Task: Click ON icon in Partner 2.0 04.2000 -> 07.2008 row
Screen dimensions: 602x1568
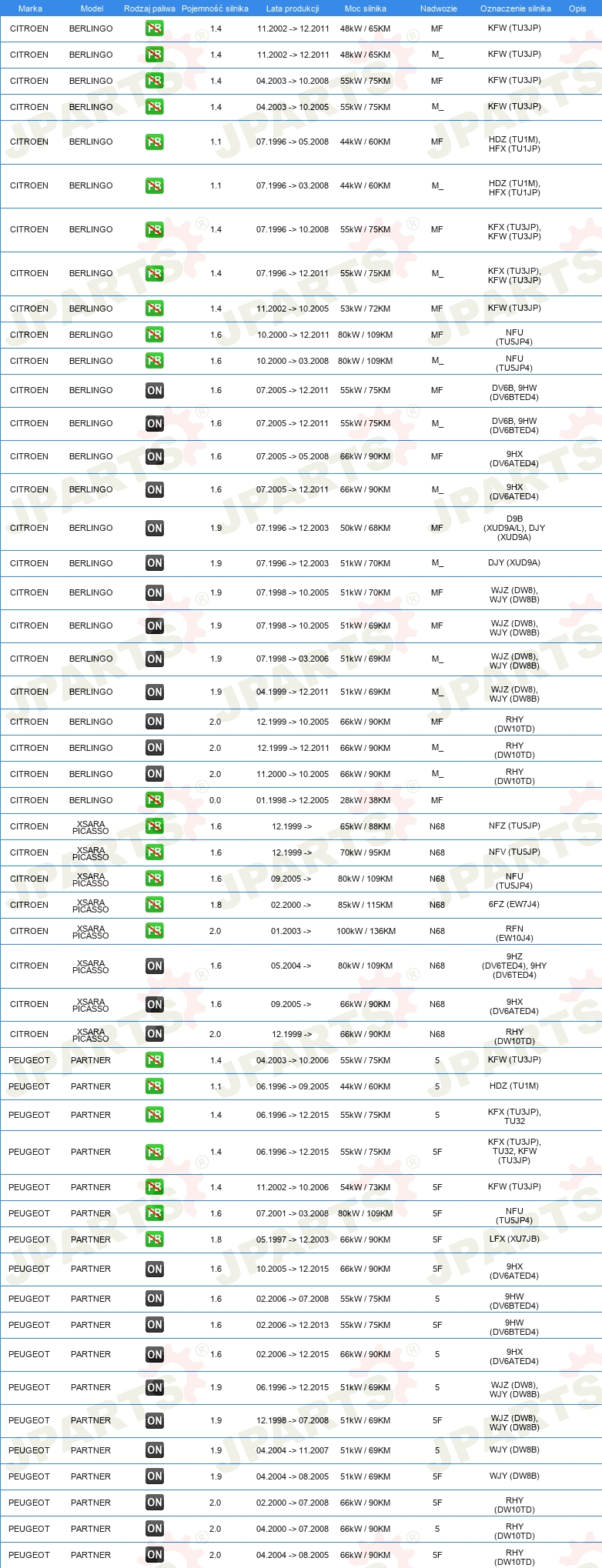Action: pyautogui.click(x=154, y=1529)
